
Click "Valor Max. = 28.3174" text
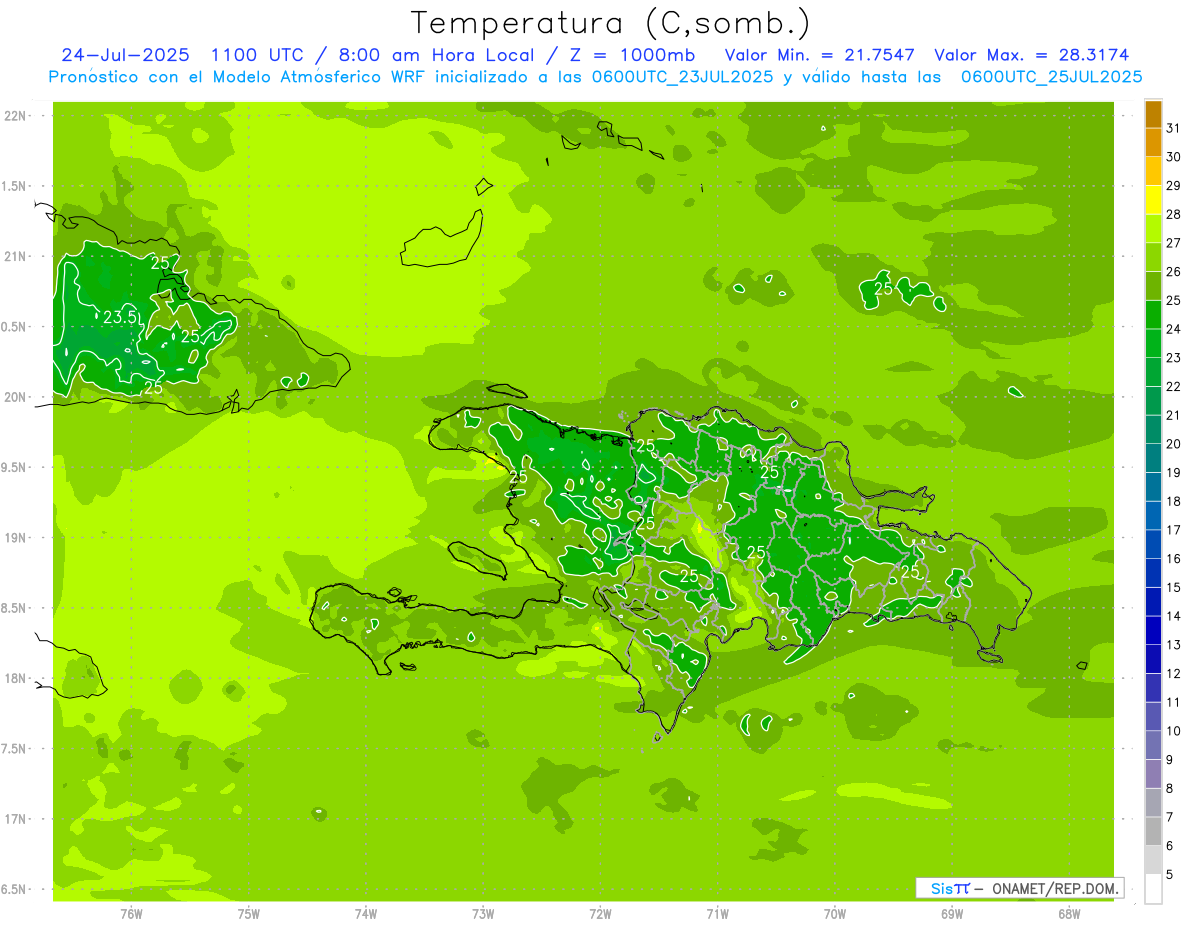[x=1031, y=55]
